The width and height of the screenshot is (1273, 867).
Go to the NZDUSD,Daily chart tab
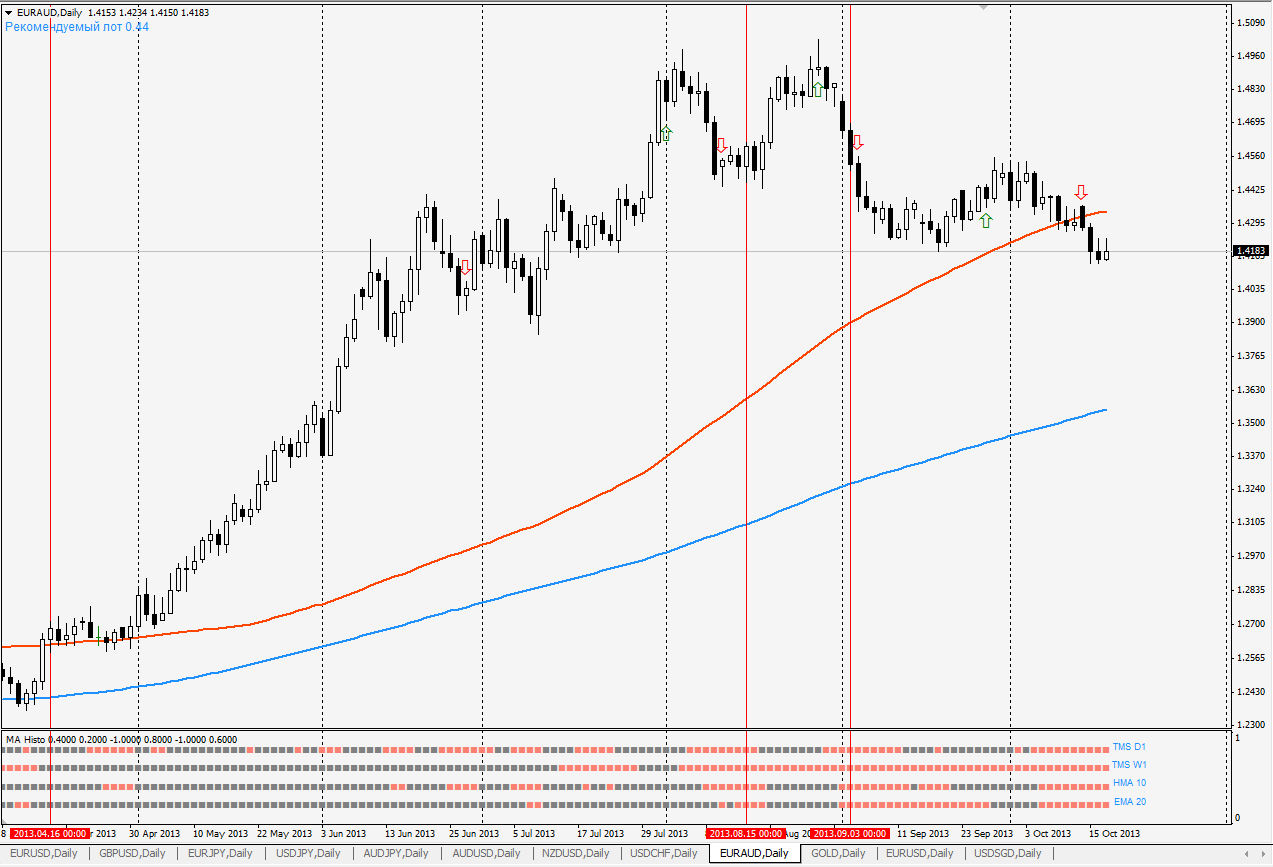point(576,853)
